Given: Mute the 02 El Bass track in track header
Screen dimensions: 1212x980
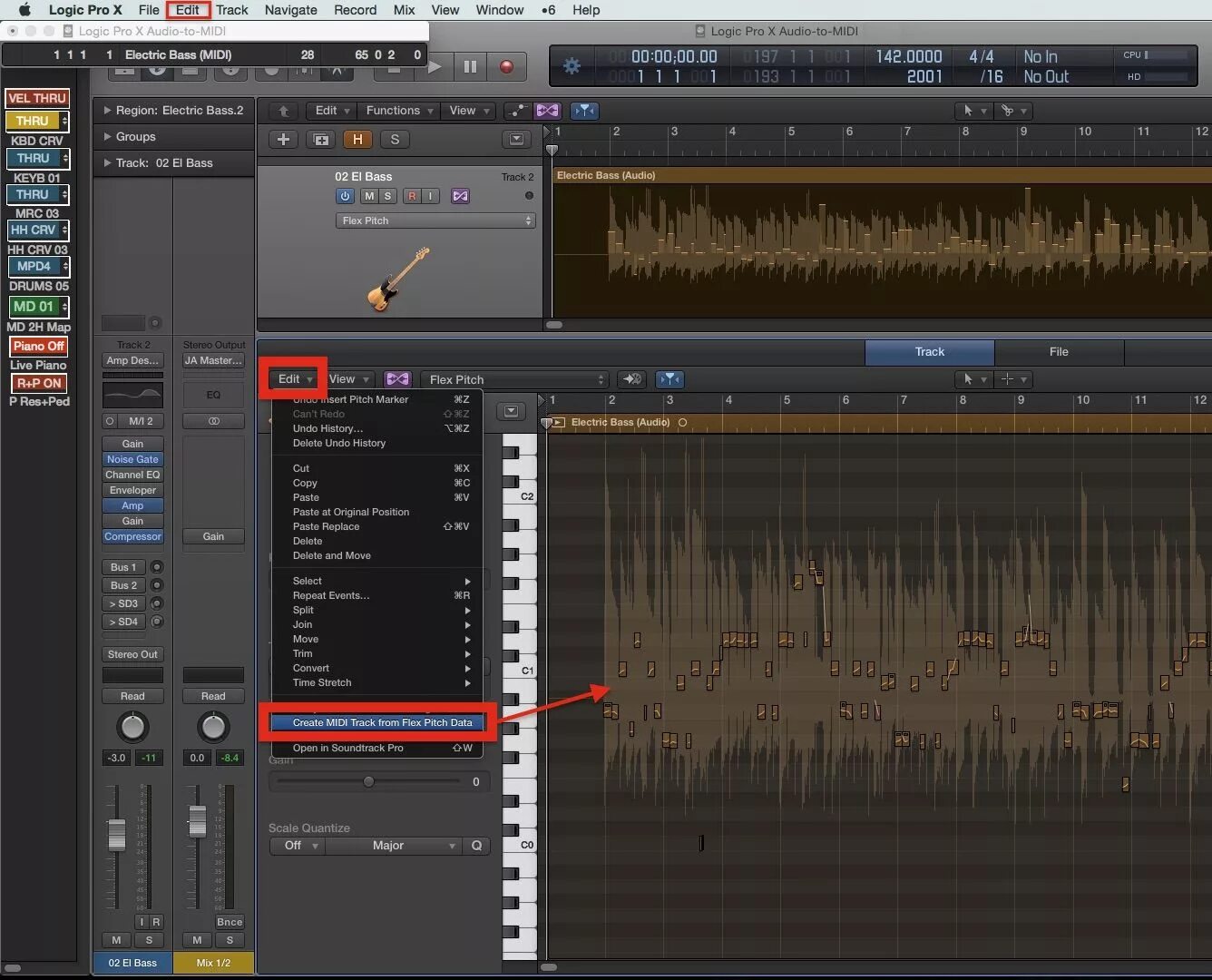Looking at the screenshot, I should tap(368, 196).
